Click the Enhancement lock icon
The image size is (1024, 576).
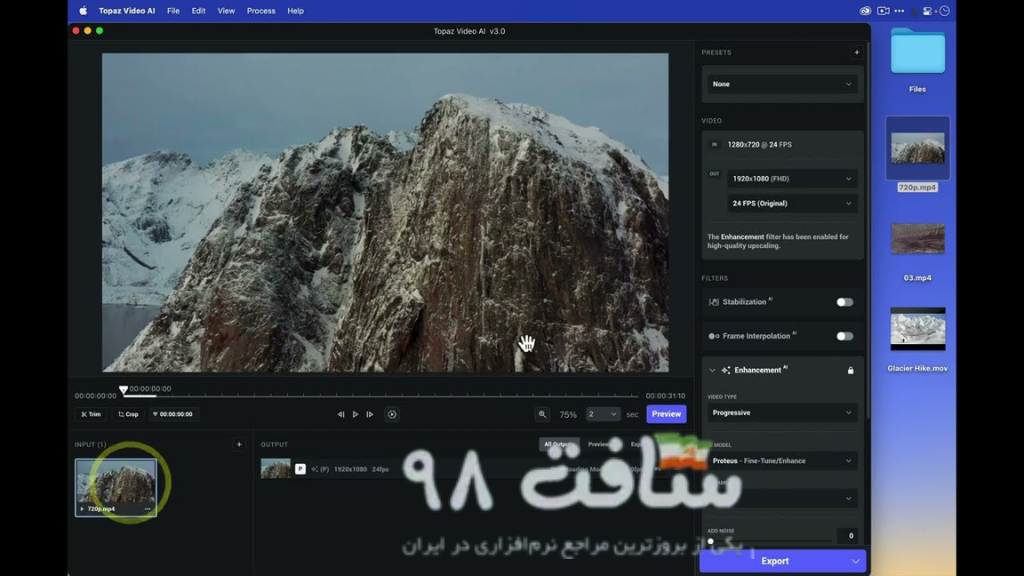coord(850,370)
